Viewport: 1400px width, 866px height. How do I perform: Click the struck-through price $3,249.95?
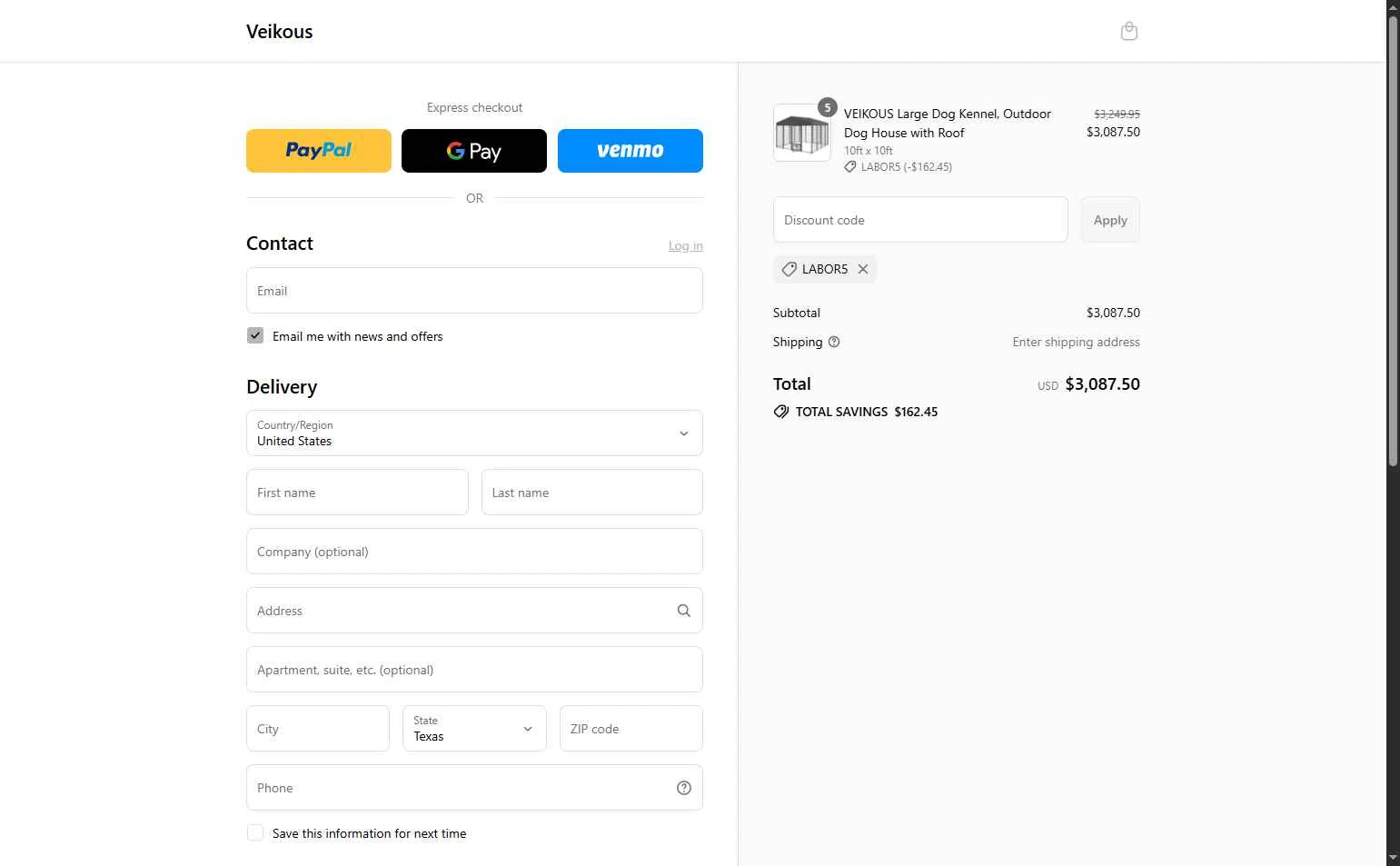pos(1117,114)
